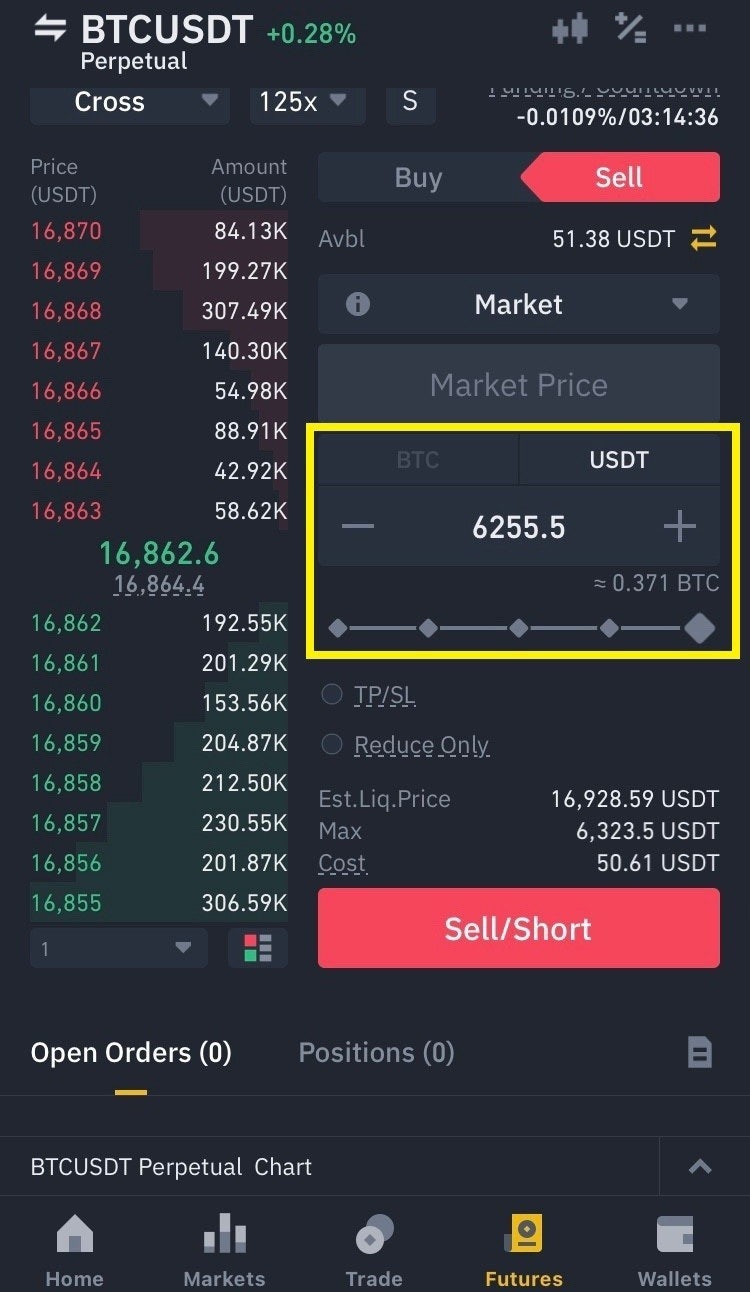This screenshot has height=1292, width=750.
Task: Open the order history document icon
Action: [x=700, y=1052]
